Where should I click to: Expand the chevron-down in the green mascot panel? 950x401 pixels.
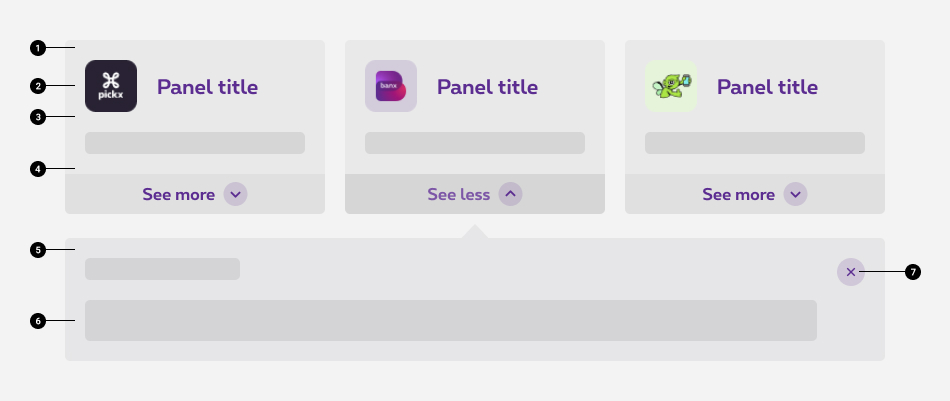click(x=795, y=194)
